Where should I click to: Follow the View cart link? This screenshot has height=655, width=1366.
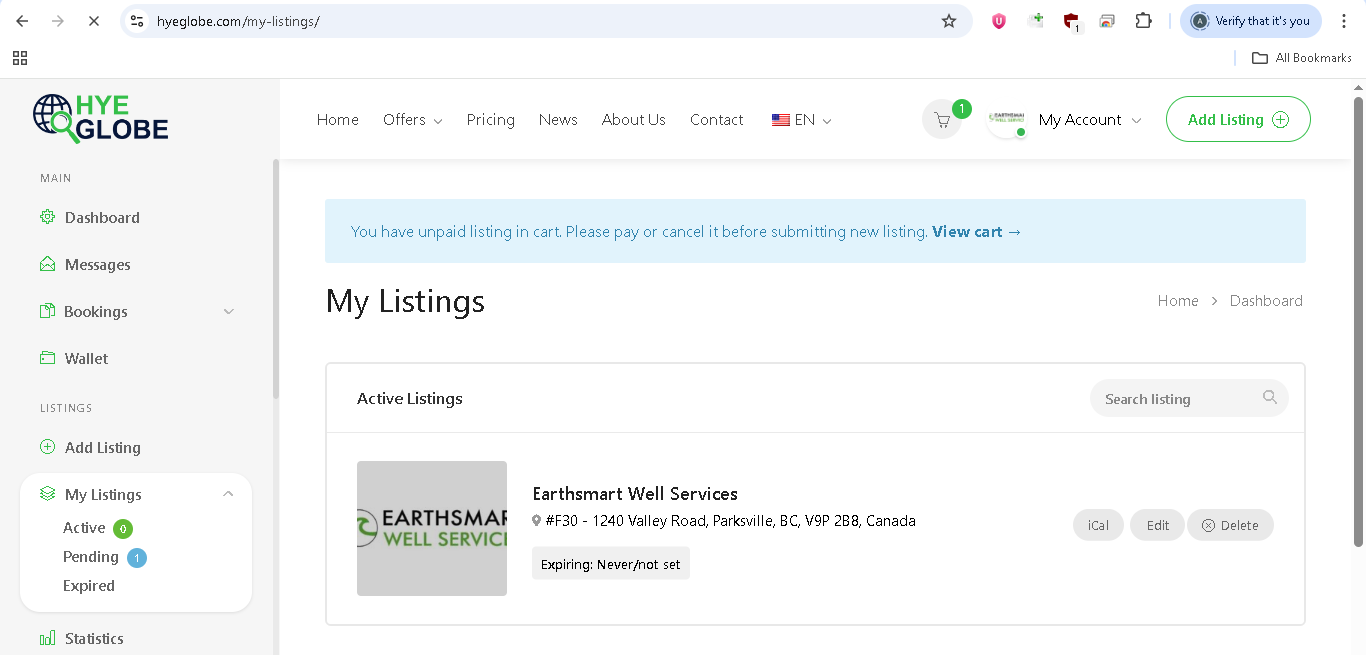976,232
